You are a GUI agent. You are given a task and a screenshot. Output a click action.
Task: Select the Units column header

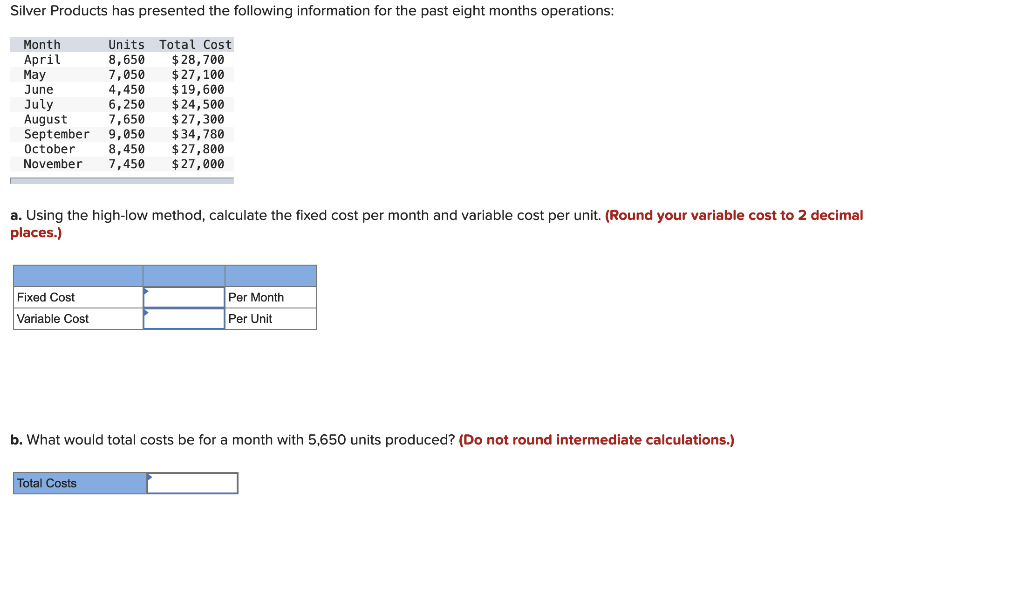126,44
